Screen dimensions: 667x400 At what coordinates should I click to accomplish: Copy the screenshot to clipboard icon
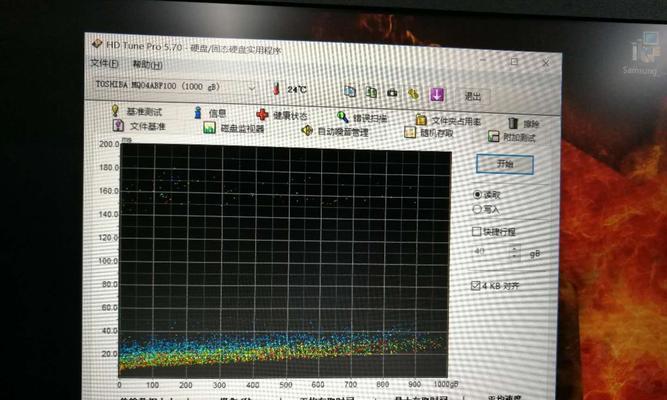pyautogui.click(x=371, y=92)
